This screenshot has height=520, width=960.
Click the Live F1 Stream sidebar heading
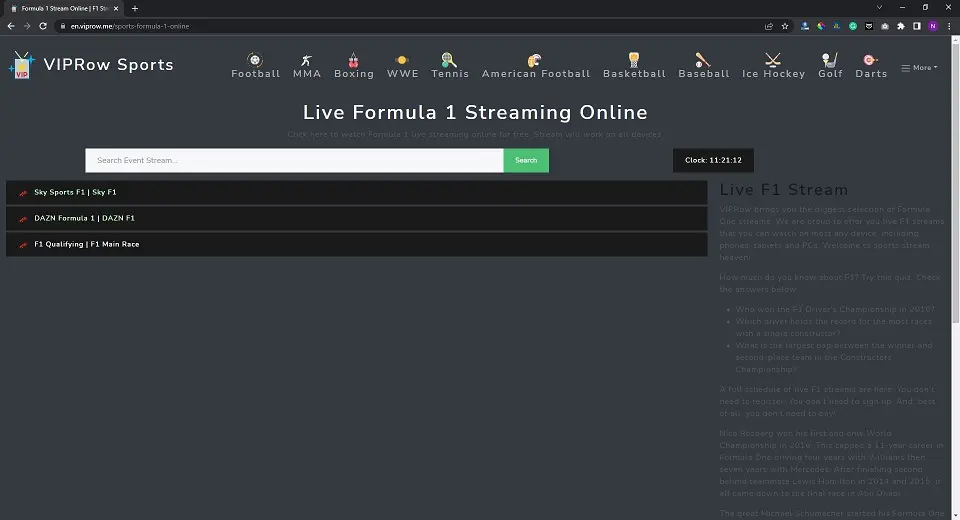784,190
